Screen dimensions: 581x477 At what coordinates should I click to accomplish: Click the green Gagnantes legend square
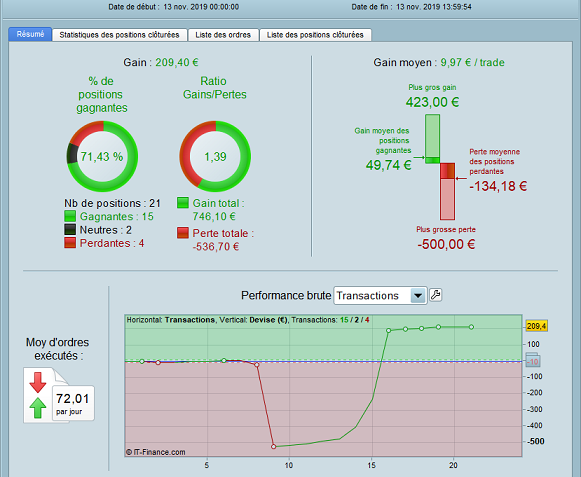pyautogui.click(x=70, y=216)
